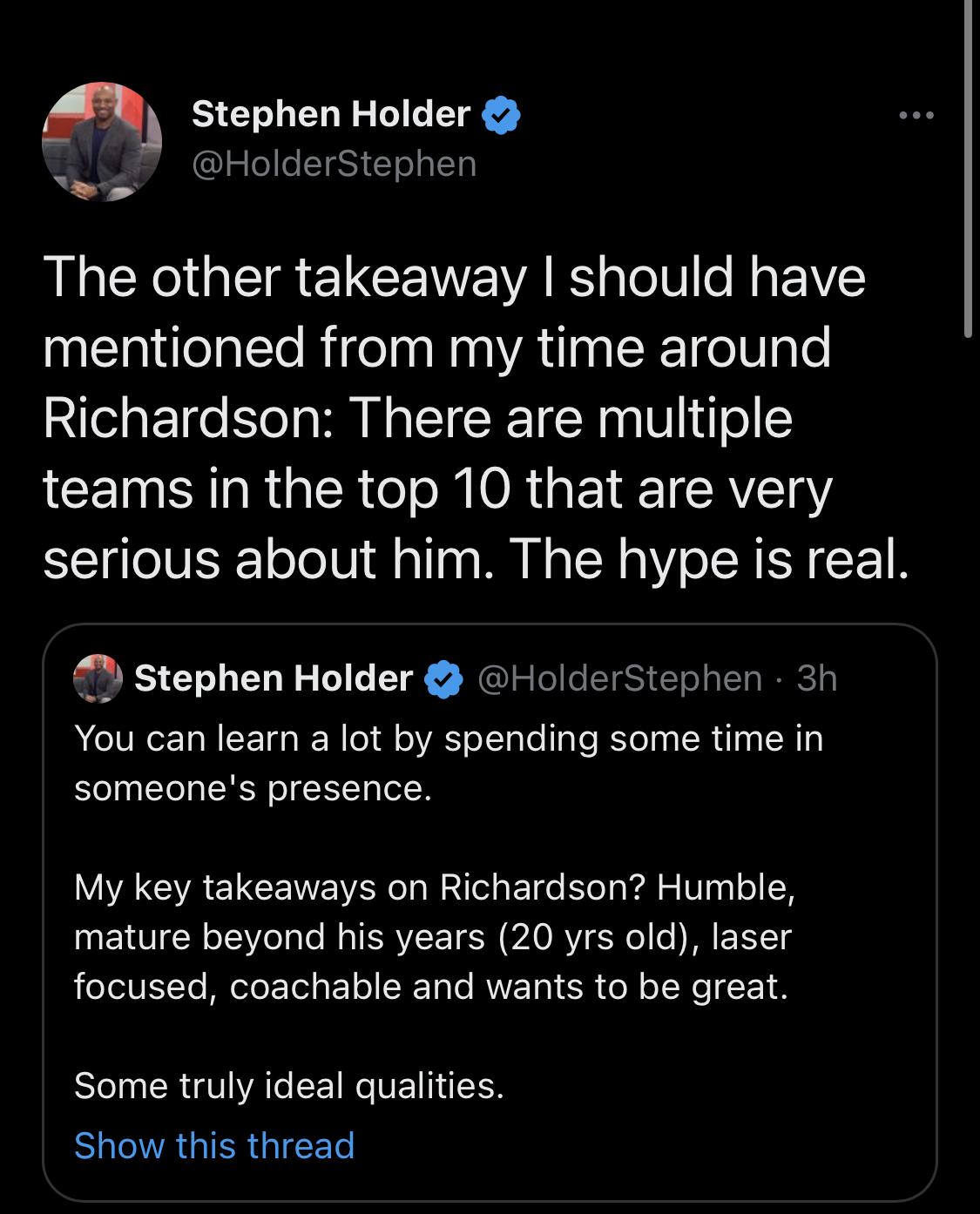Click the scrollbar thumb at right edge
Image resolution: width=980 pixels, height=1214 pixels.
(x=968, y=165)
